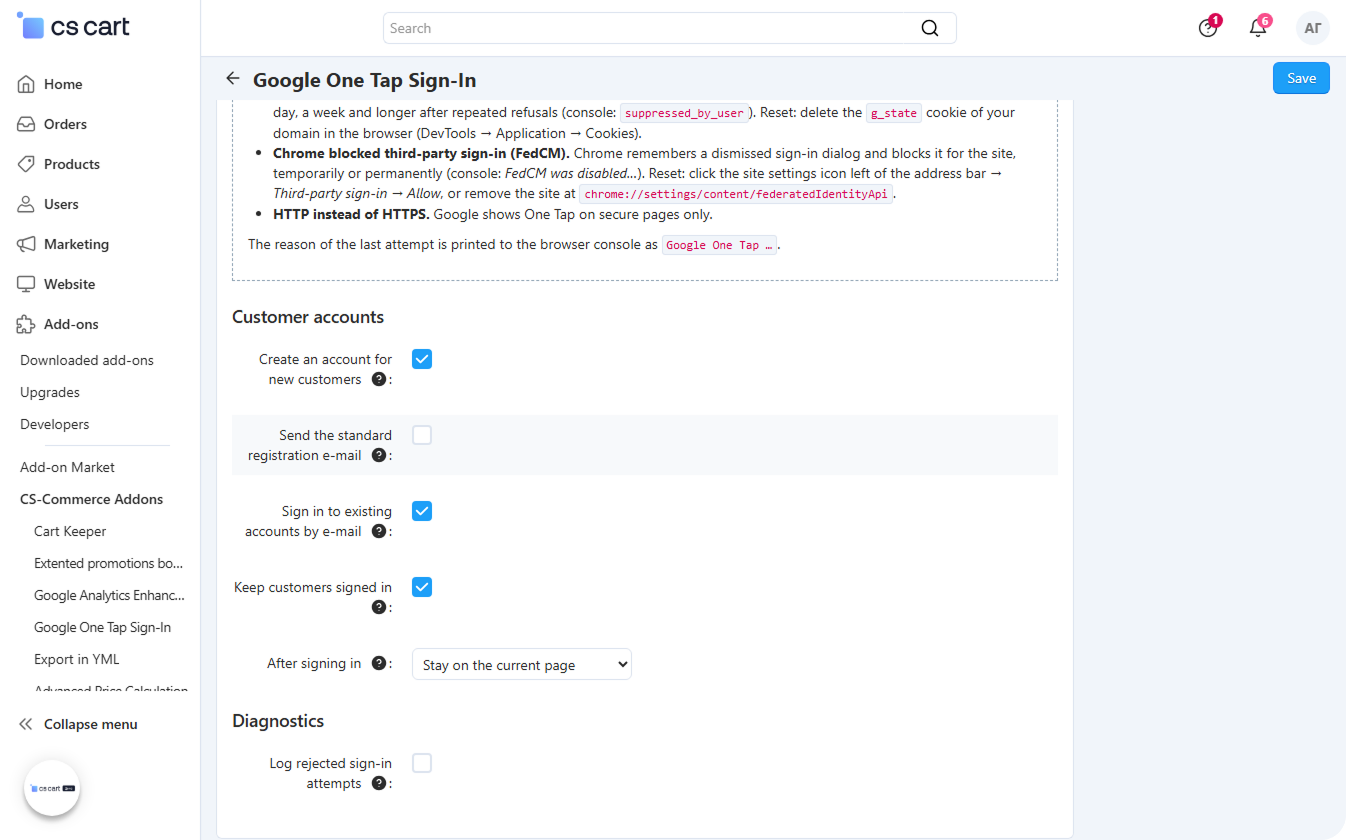Open Extented promotions add-on
The image size is (1346, 840).
109,563
